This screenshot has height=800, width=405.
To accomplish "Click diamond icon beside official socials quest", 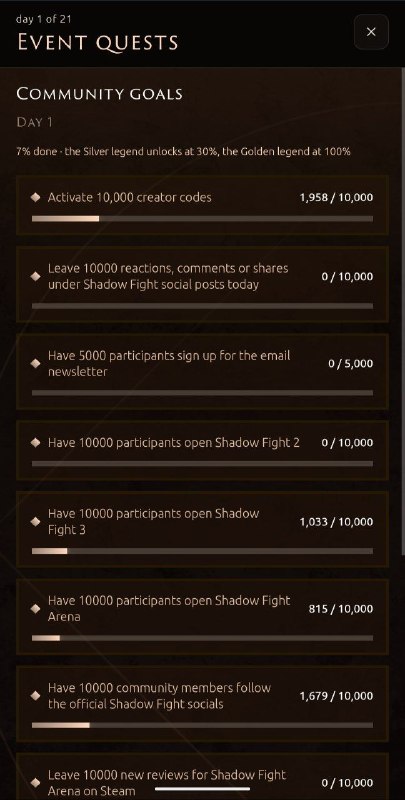I will click(35, 695).
